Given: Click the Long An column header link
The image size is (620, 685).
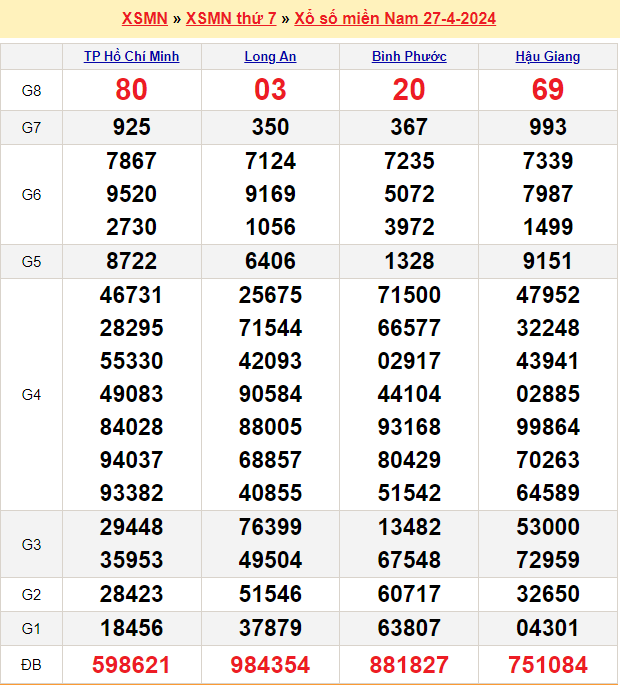Looking at the screenshot, I should pos(270,57).
